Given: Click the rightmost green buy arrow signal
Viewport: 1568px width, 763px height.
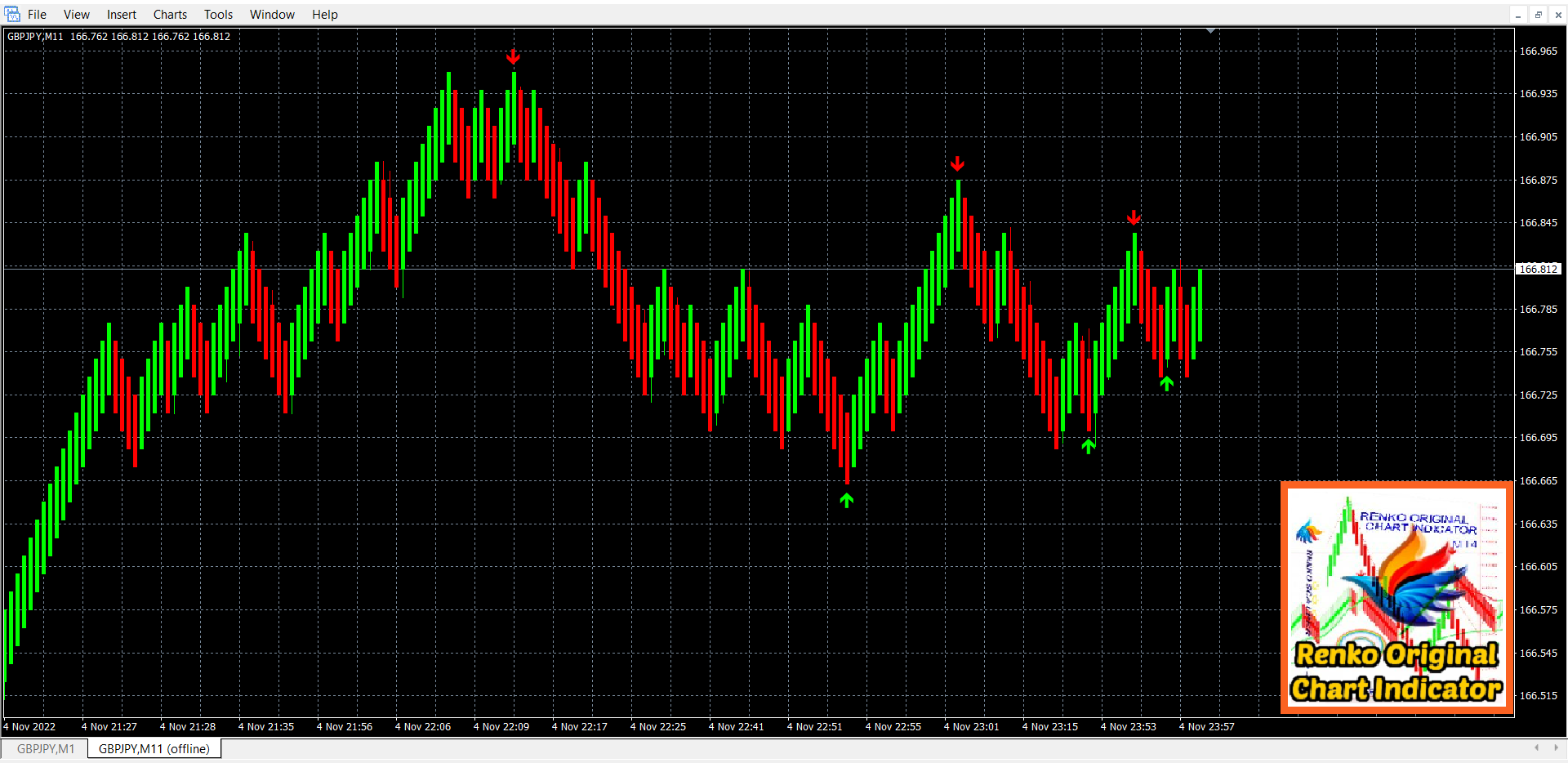Looking at the screenshot, I should point(1167,383).
